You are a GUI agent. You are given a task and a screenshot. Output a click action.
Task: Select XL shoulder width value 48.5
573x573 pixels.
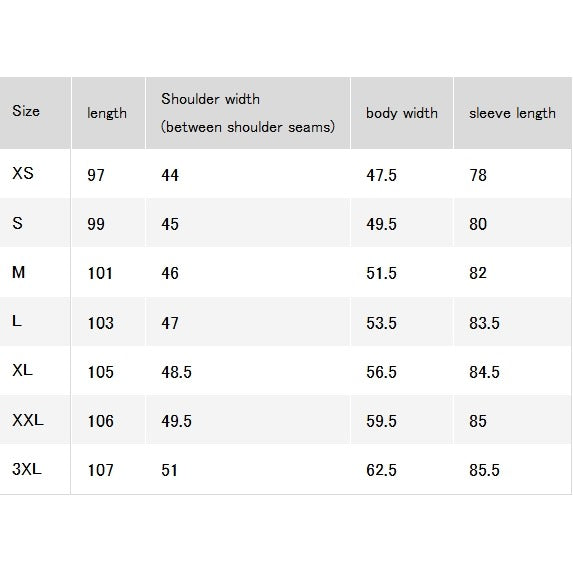177,372
